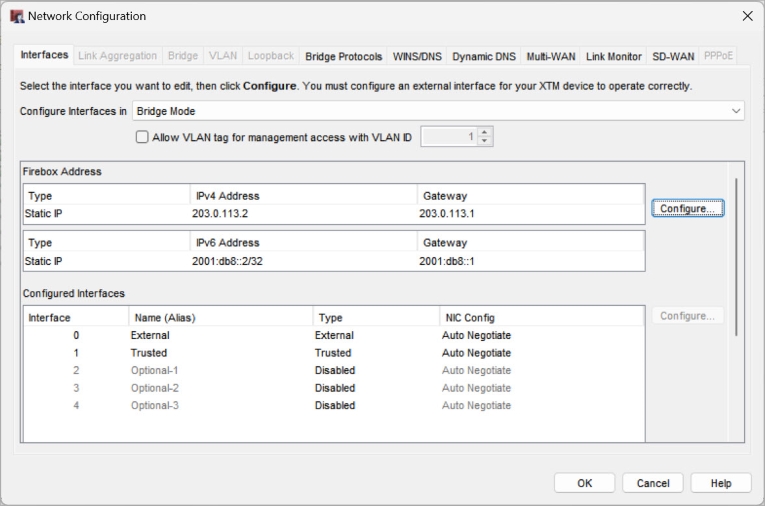Open Help for network configuration
The width and height of the screenshot is (765, 506).
pyautogui.click(x=721, y=483)
